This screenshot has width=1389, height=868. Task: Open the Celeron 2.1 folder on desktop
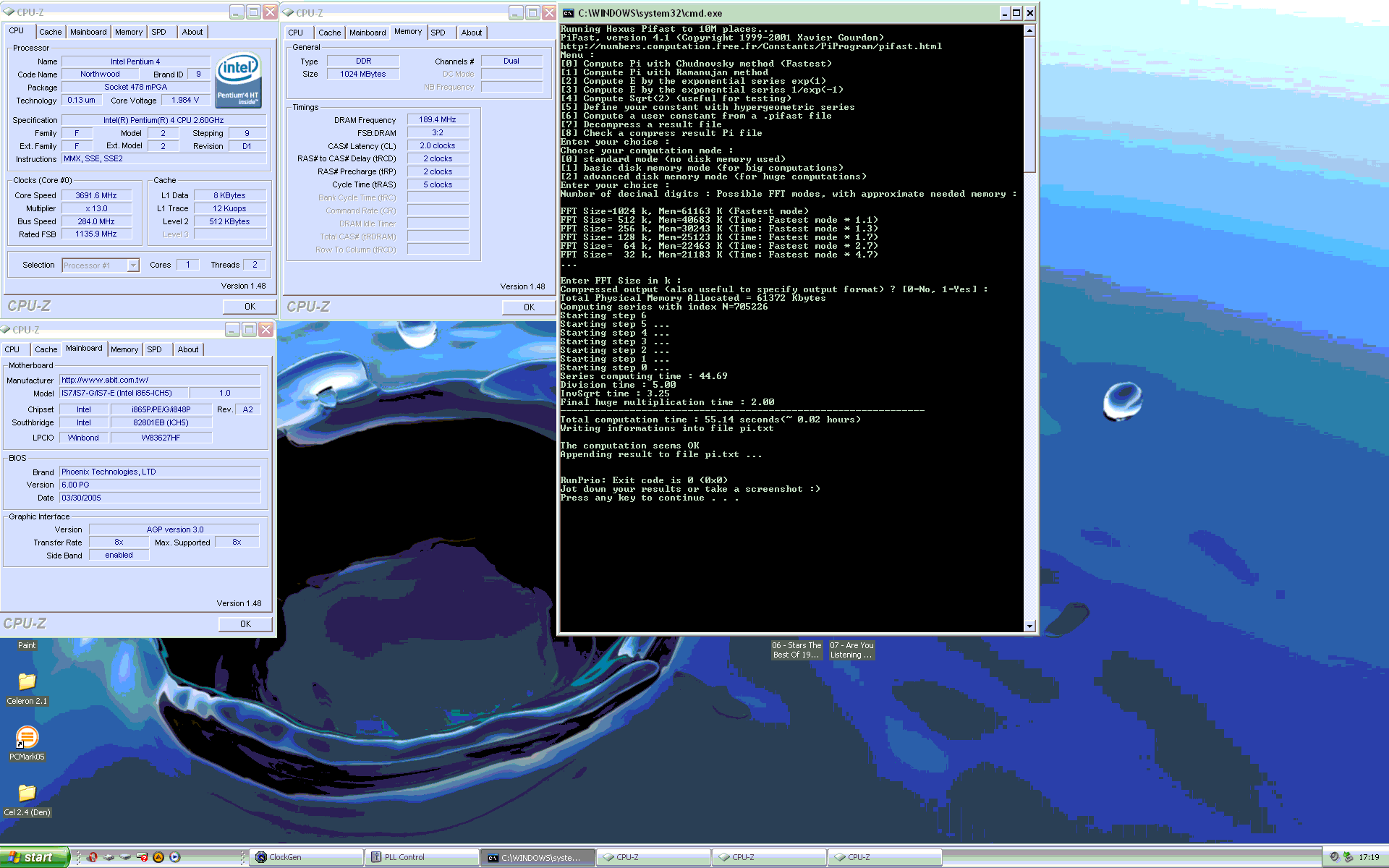tap(27, 688)
